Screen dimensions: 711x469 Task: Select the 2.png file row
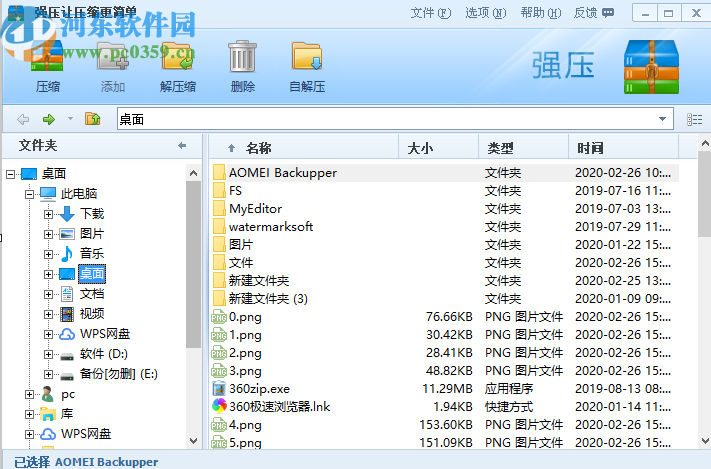coord(444,353)
